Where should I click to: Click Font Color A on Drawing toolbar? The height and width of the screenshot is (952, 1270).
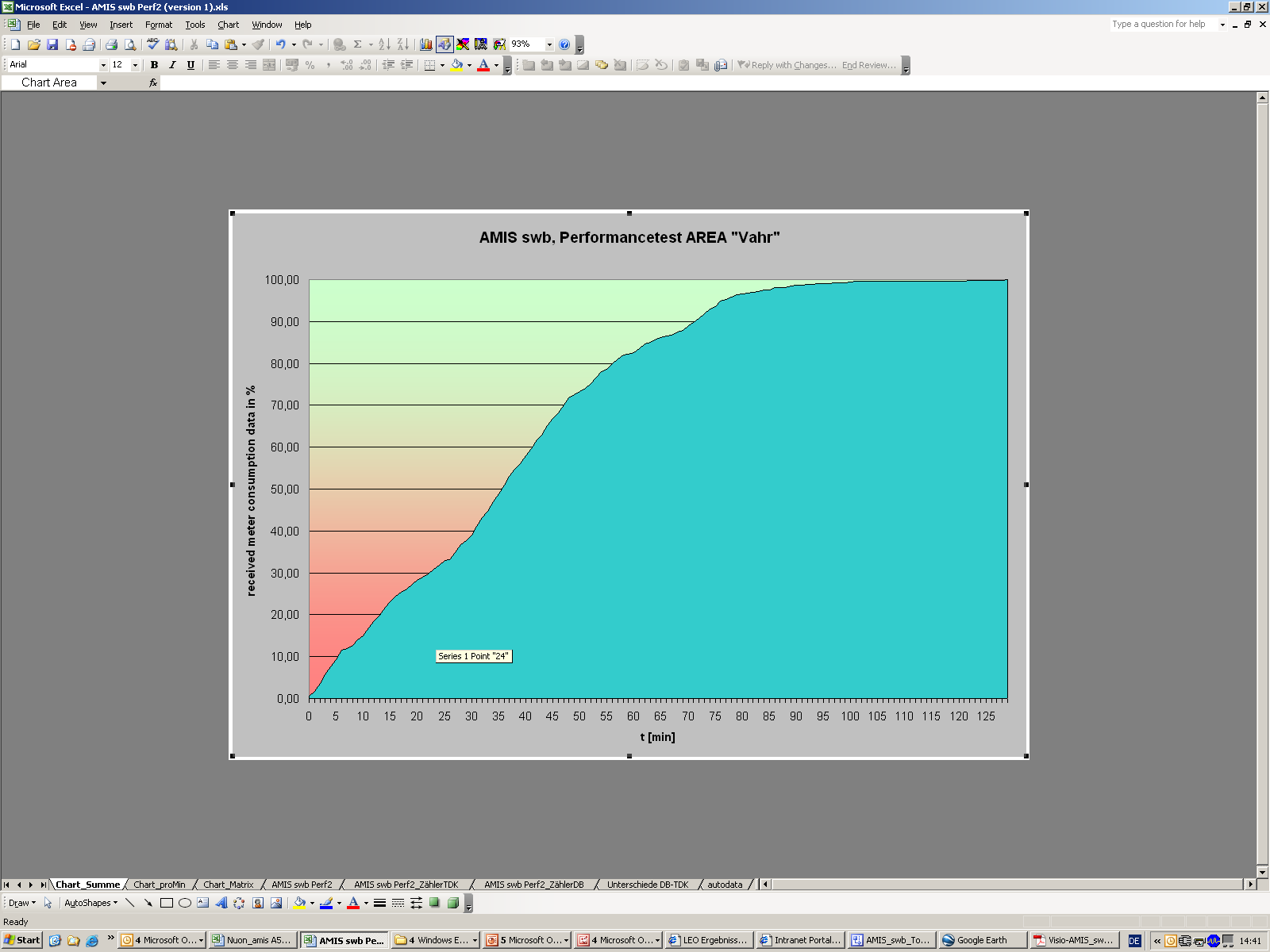point(353,903)
